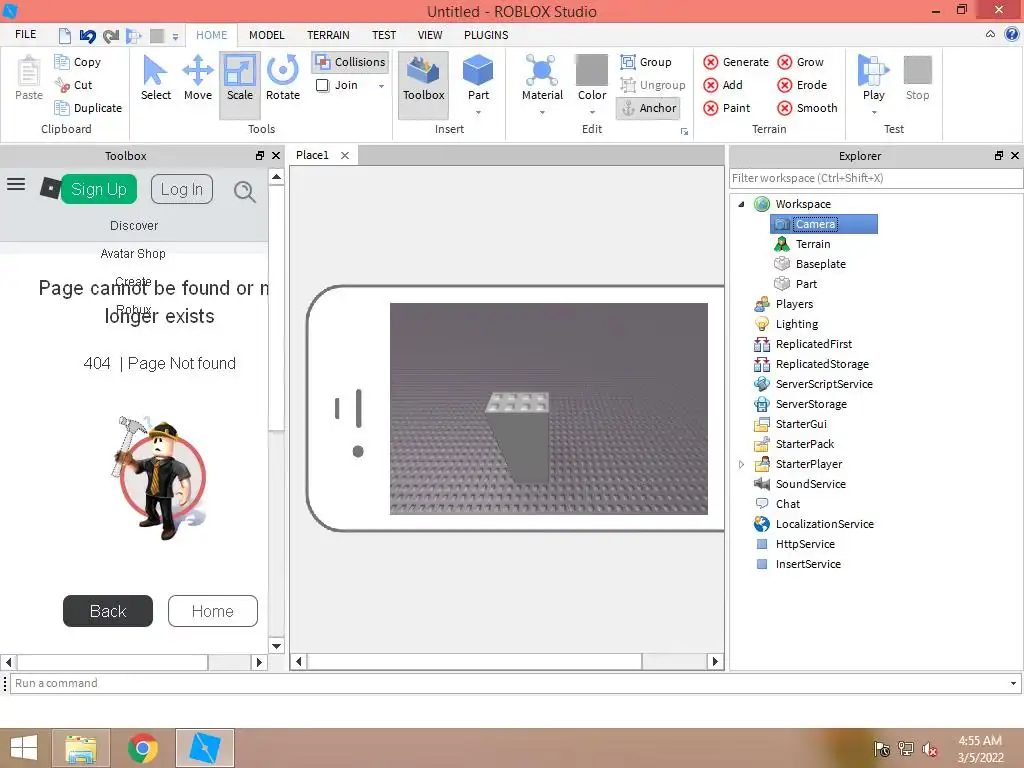Switch to the VIEW ribbon tab
This screenshot has width=1024, height=768.
click(430, 35)
